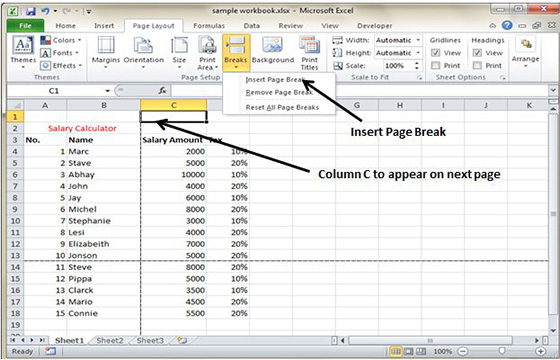Choose Remove Page Break

[x=279, y=92]
